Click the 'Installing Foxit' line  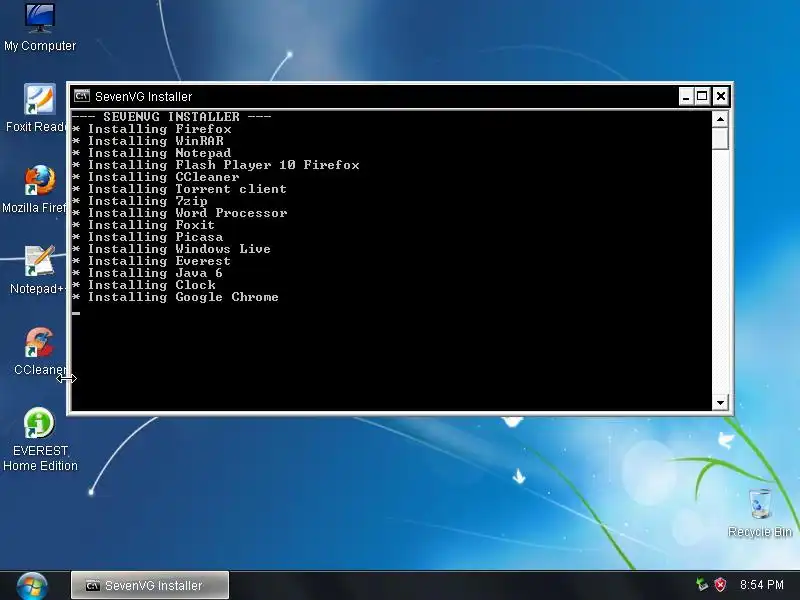click(143, 225)
